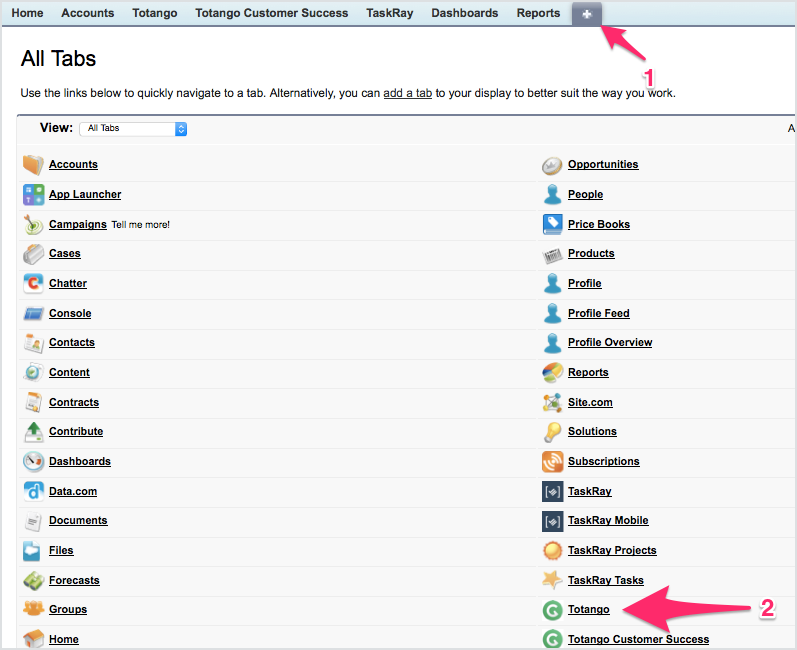The image size is (797, 650).
Task: Click the Site.com network icon
Action: (552, 403)
